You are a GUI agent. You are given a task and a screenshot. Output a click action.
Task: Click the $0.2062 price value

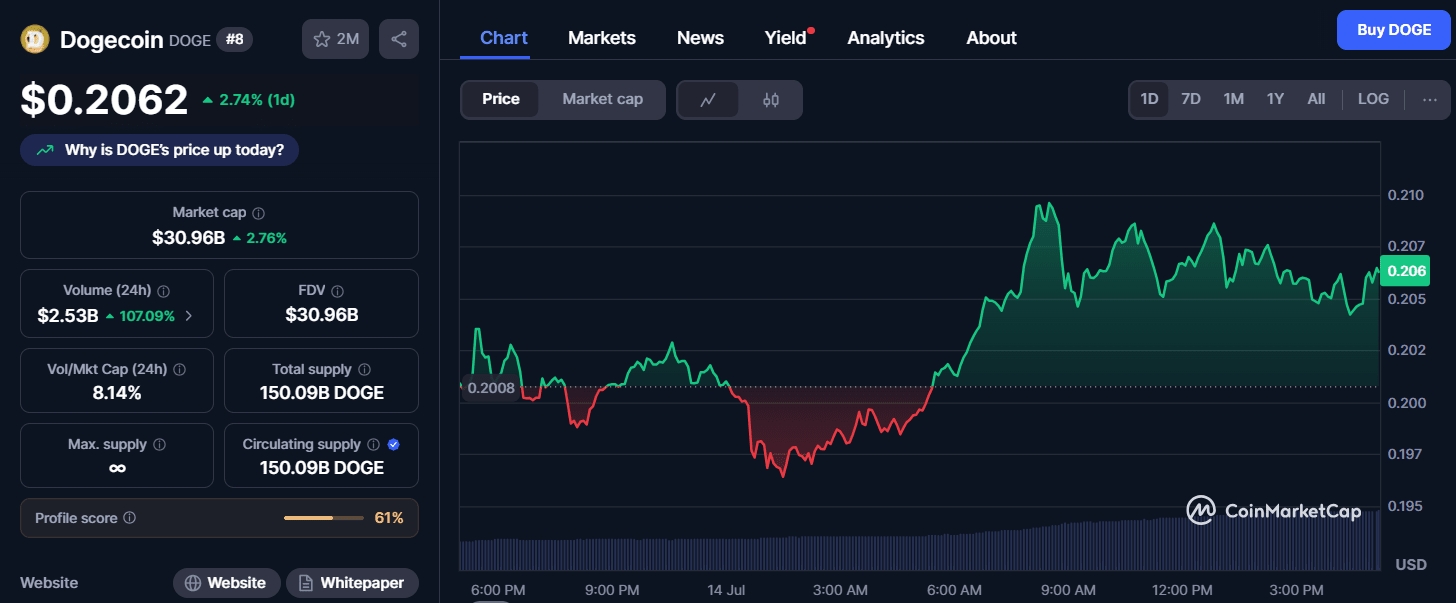[105, 100]
